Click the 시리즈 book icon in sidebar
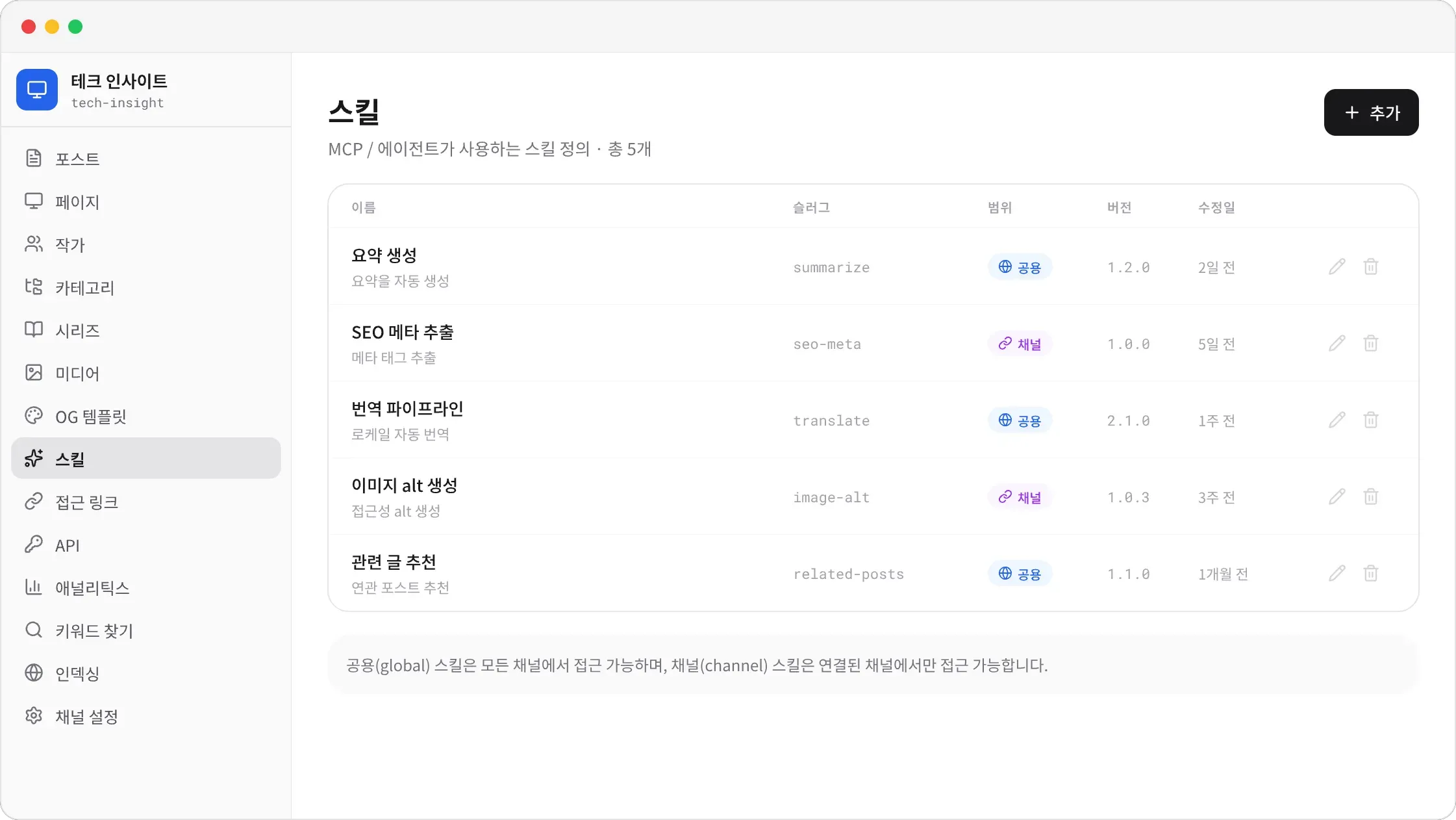This screenshot has height=820, width=1456. click(x=34, y=329)
